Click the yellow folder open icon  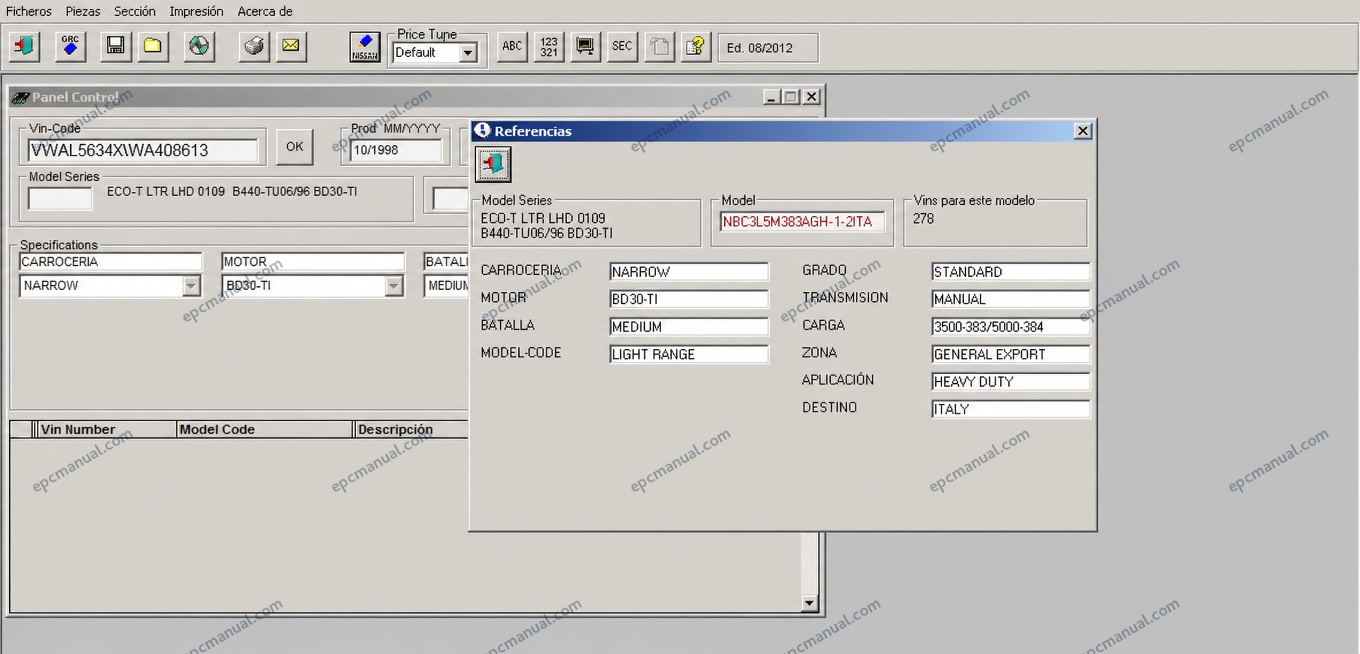[153, 46]
